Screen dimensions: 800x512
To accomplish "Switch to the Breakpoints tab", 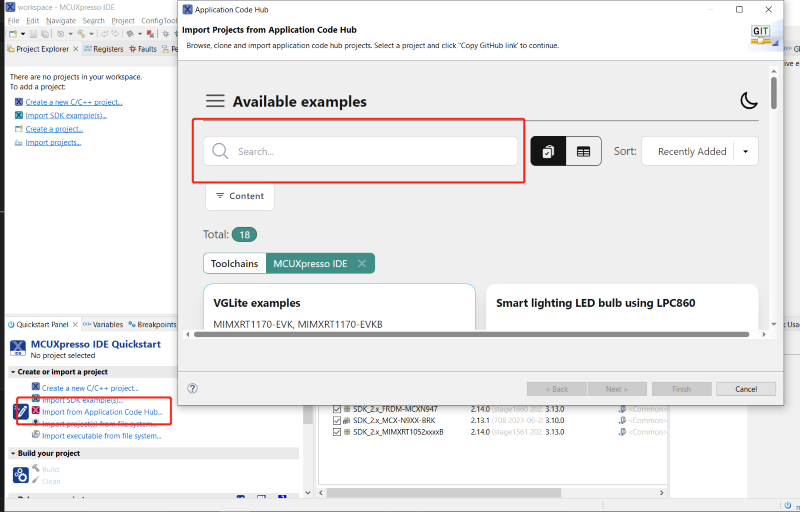I will [152, 324].
